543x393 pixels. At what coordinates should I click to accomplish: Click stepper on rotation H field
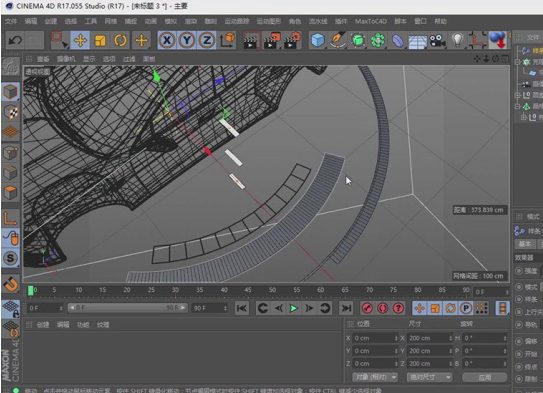pos(505,338)
